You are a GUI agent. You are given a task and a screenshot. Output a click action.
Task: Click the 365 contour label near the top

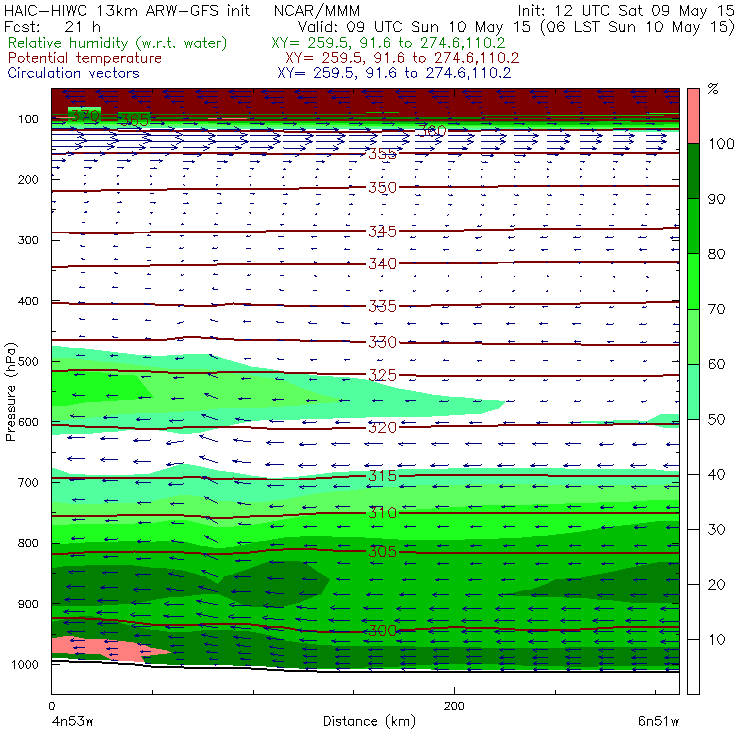point(134,120)
